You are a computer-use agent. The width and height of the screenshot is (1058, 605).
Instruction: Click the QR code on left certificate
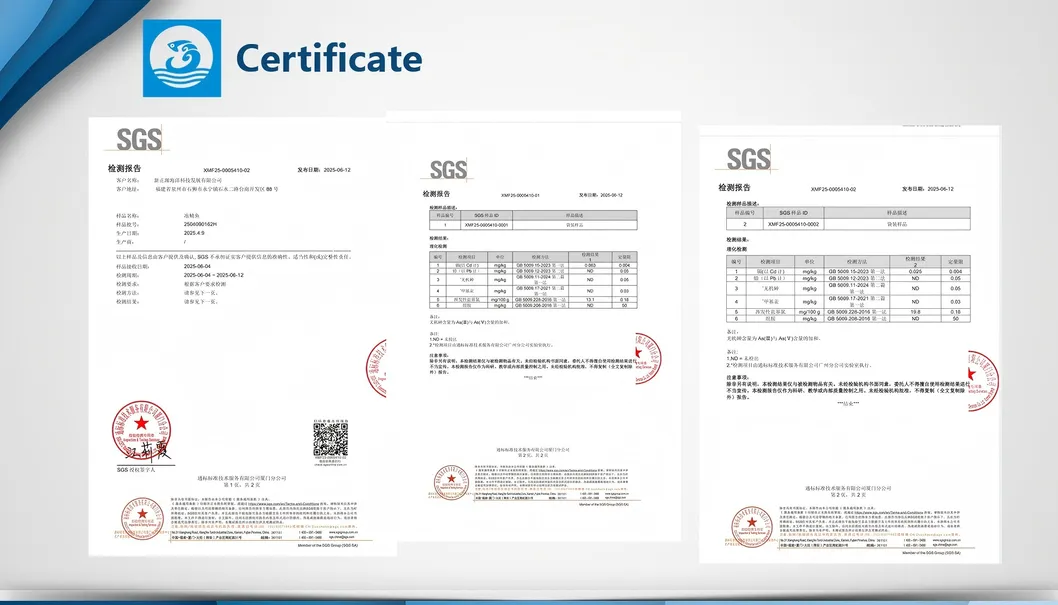[329, 442]
